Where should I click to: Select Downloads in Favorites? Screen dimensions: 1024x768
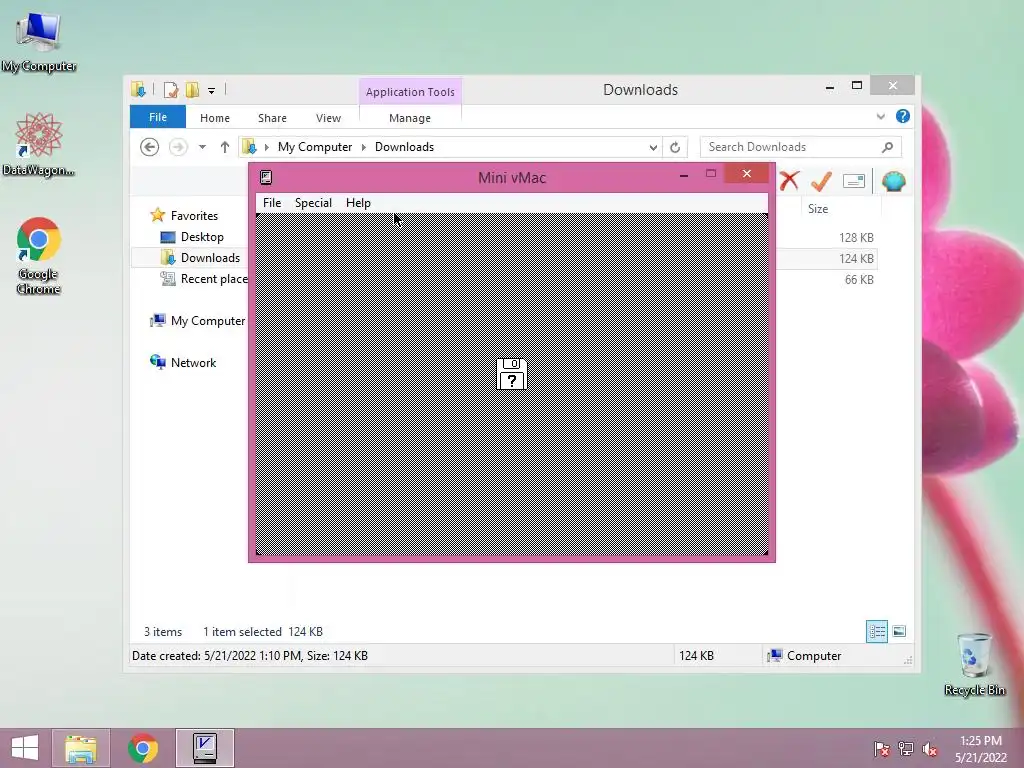pos(210,258)
